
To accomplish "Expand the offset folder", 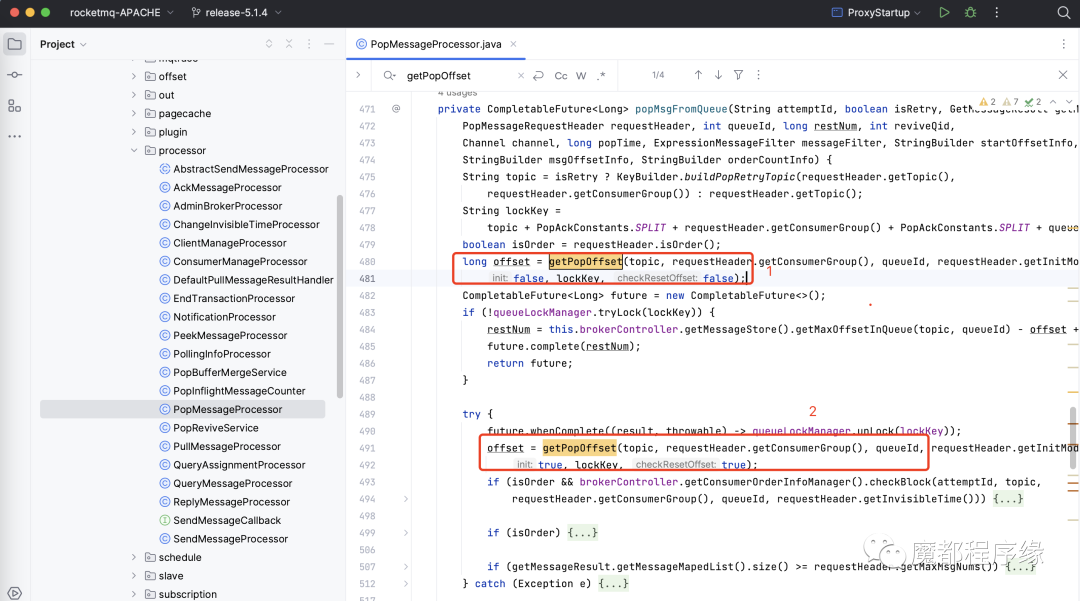I will (x=134, y=76).
